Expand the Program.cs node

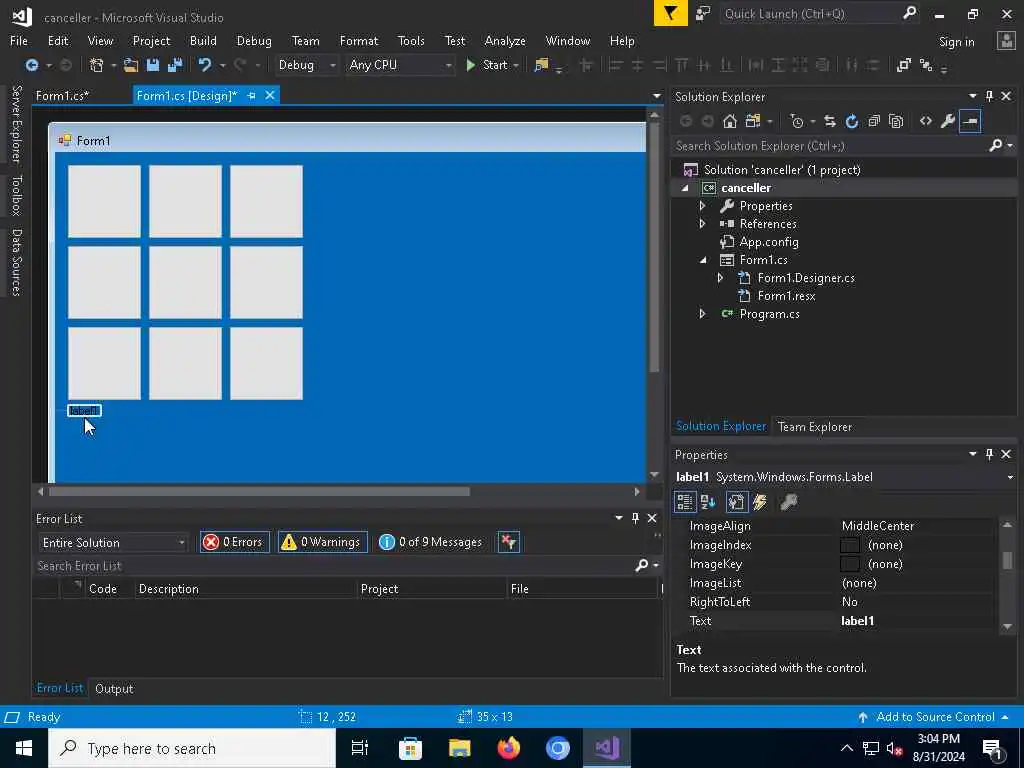pyautogui.click(x=703, y=313)
